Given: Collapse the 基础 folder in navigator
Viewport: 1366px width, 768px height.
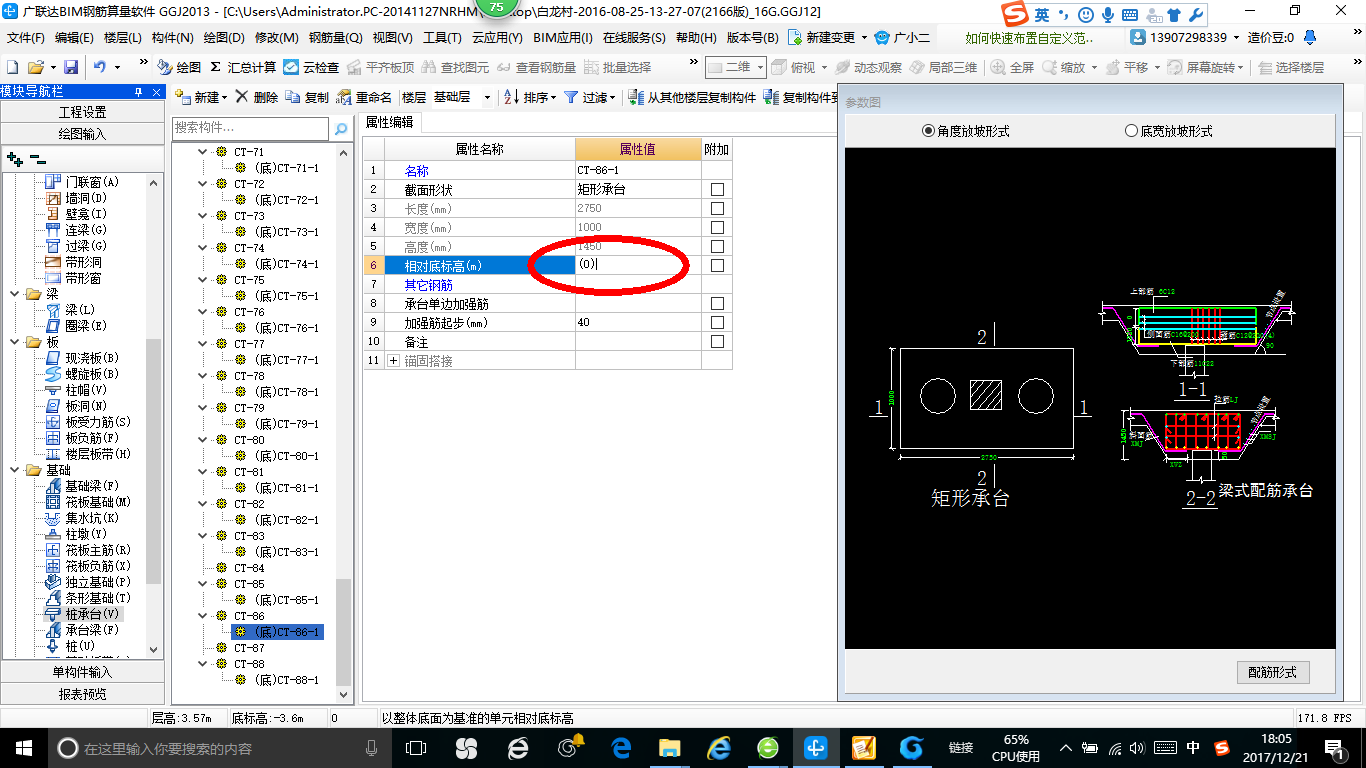Looking at the screenshot, I should pyautogui.click(x=14, y=470).
